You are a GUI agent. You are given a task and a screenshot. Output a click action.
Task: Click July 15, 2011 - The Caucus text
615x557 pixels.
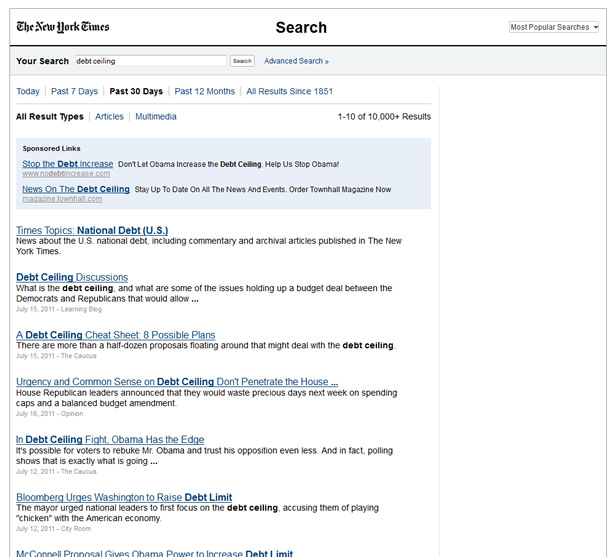(56, 356)
